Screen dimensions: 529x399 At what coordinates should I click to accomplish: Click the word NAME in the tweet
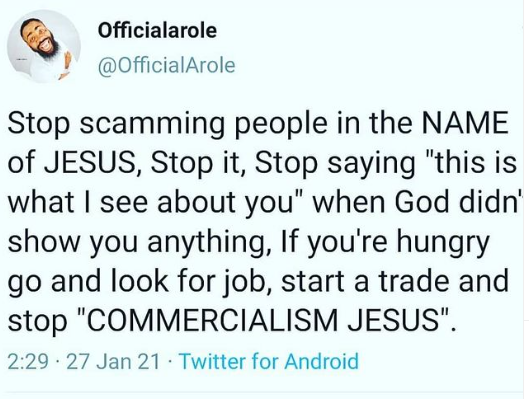[465, 123]
